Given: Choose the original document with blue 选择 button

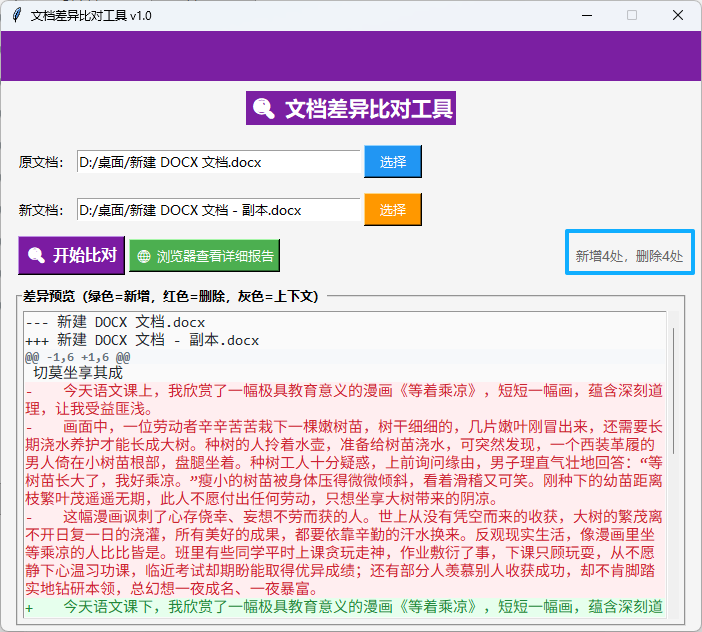Looking at the screenshot, I should pos(393,162).
